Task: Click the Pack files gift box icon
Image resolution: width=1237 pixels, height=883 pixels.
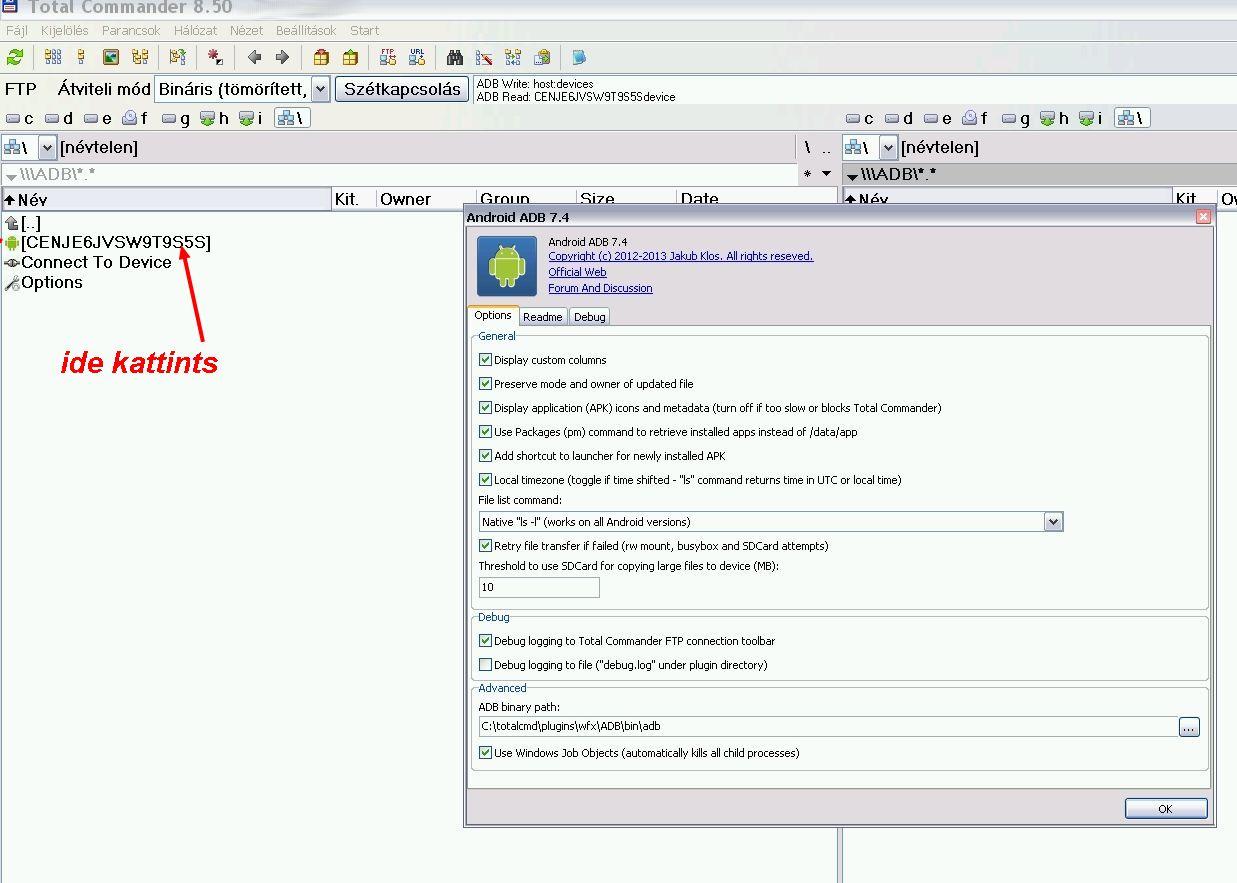Action: pos(321,57)
